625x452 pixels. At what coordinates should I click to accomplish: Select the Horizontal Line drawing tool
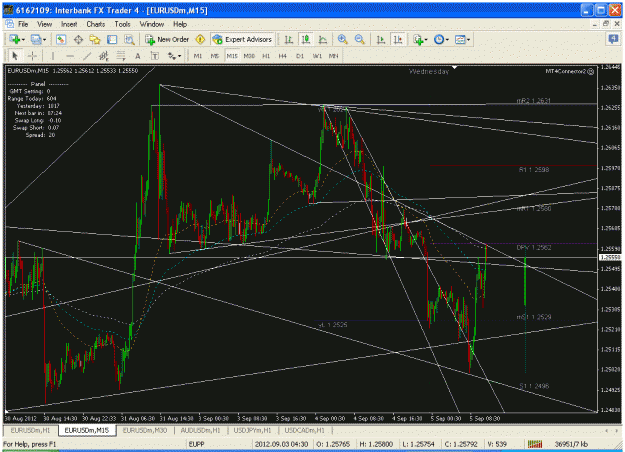[x=70, y=56]
